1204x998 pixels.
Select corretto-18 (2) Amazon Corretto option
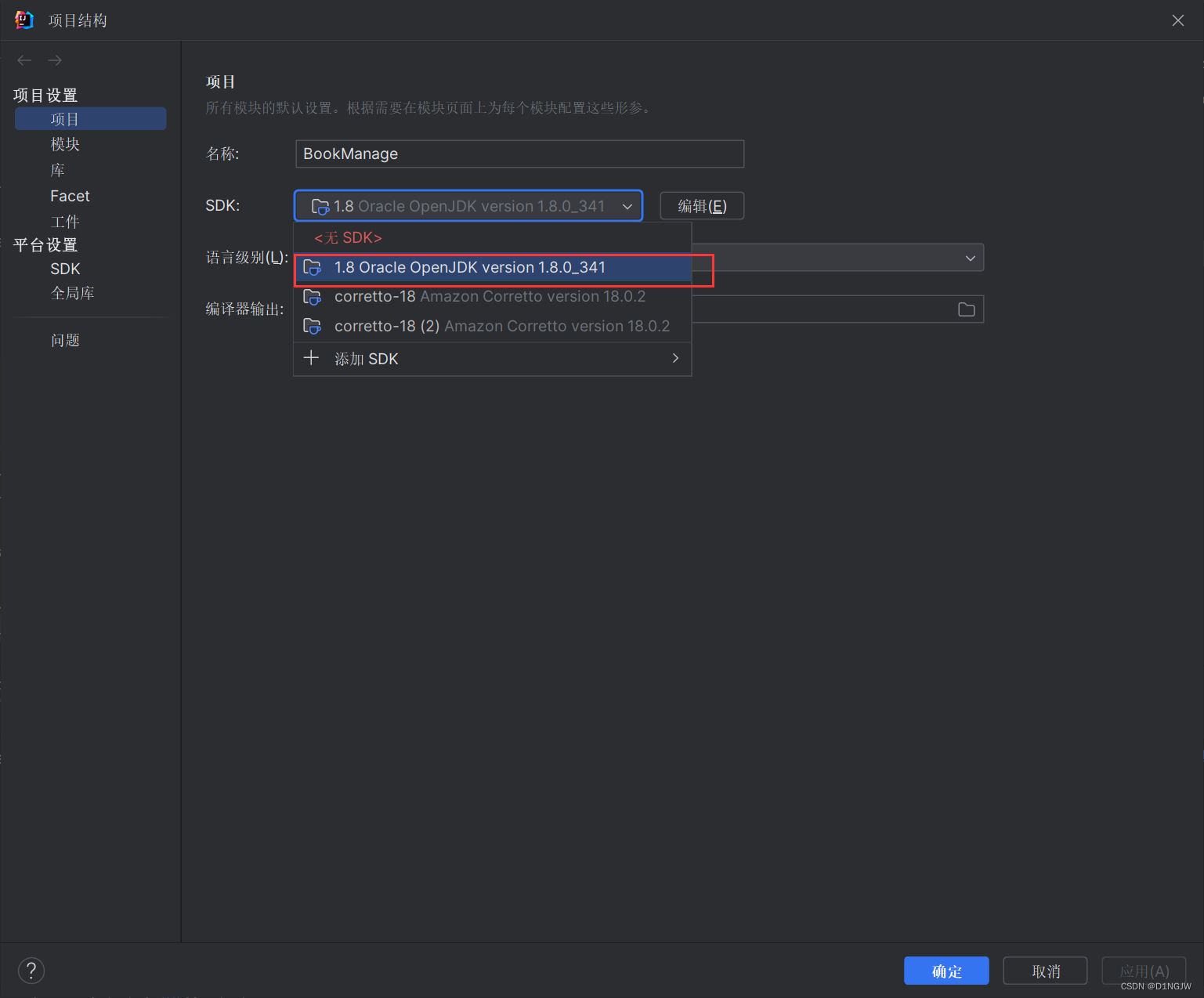493,326
